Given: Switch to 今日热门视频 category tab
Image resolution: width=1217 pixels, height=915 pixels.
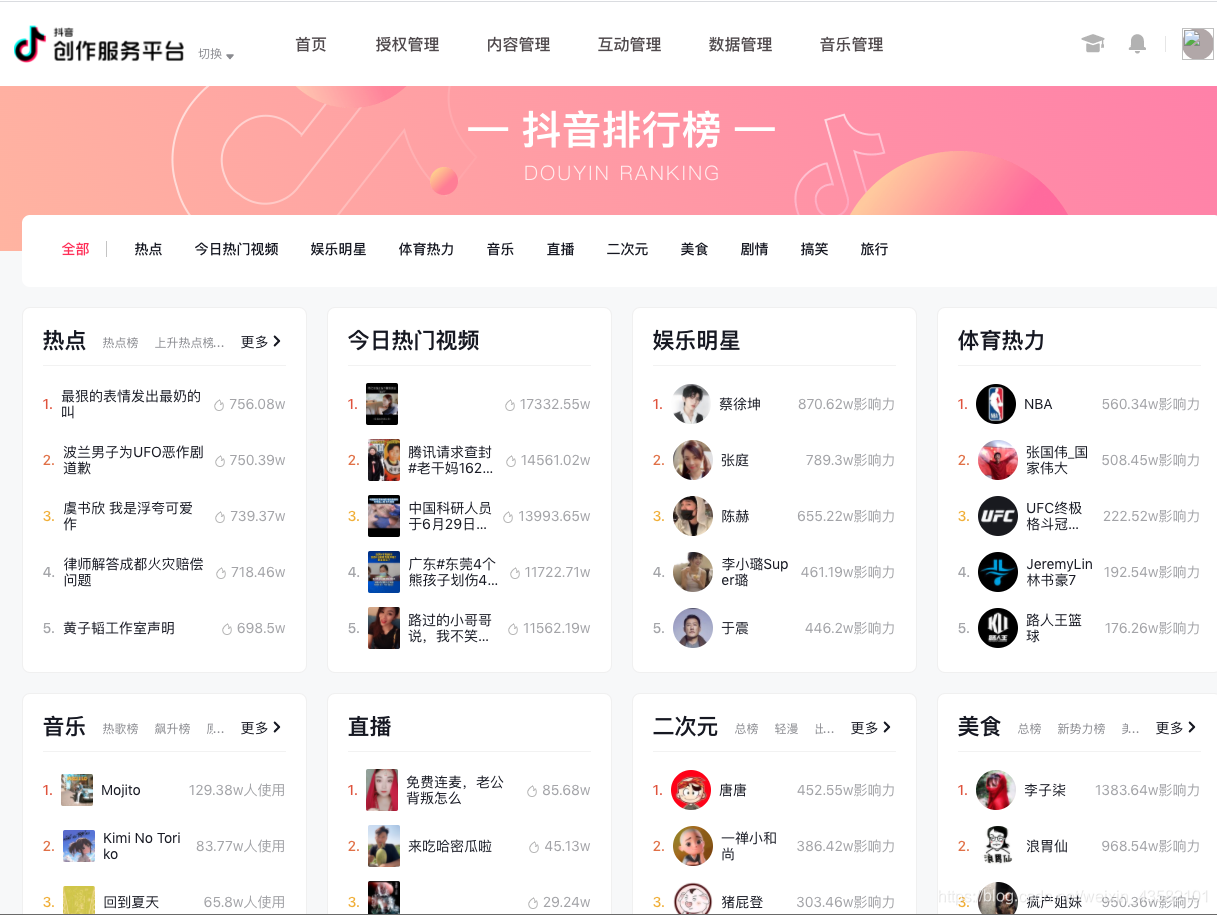Looking at the screenshot, I should (x=236, y=249).
